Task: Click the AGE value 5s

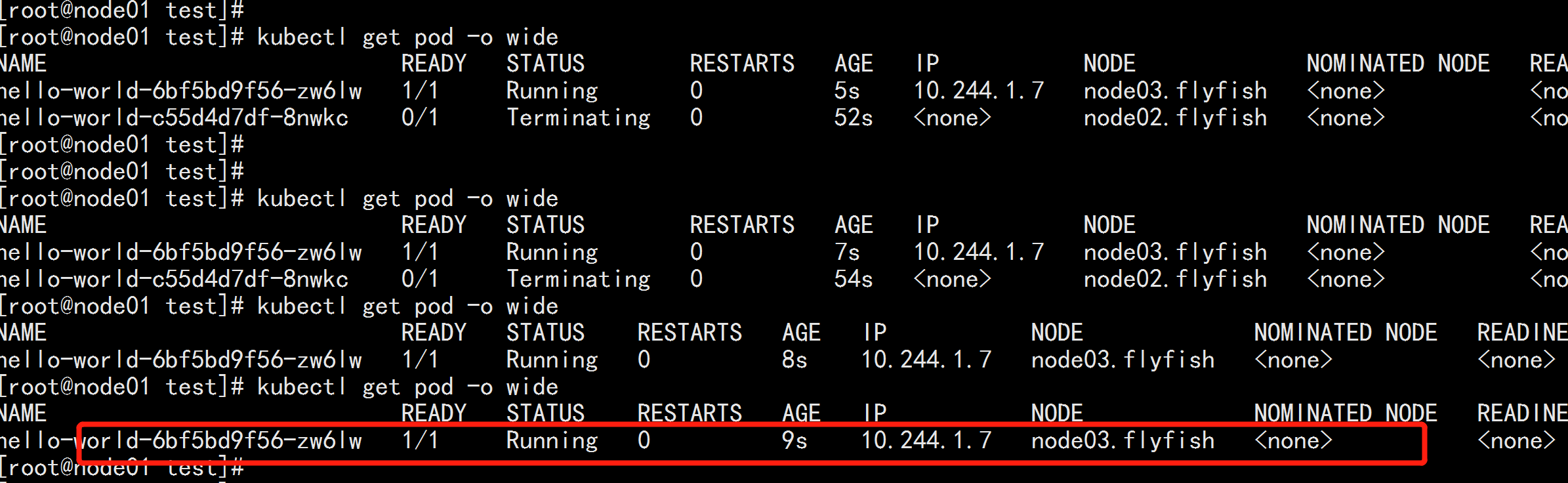Action: pos(847,91)
